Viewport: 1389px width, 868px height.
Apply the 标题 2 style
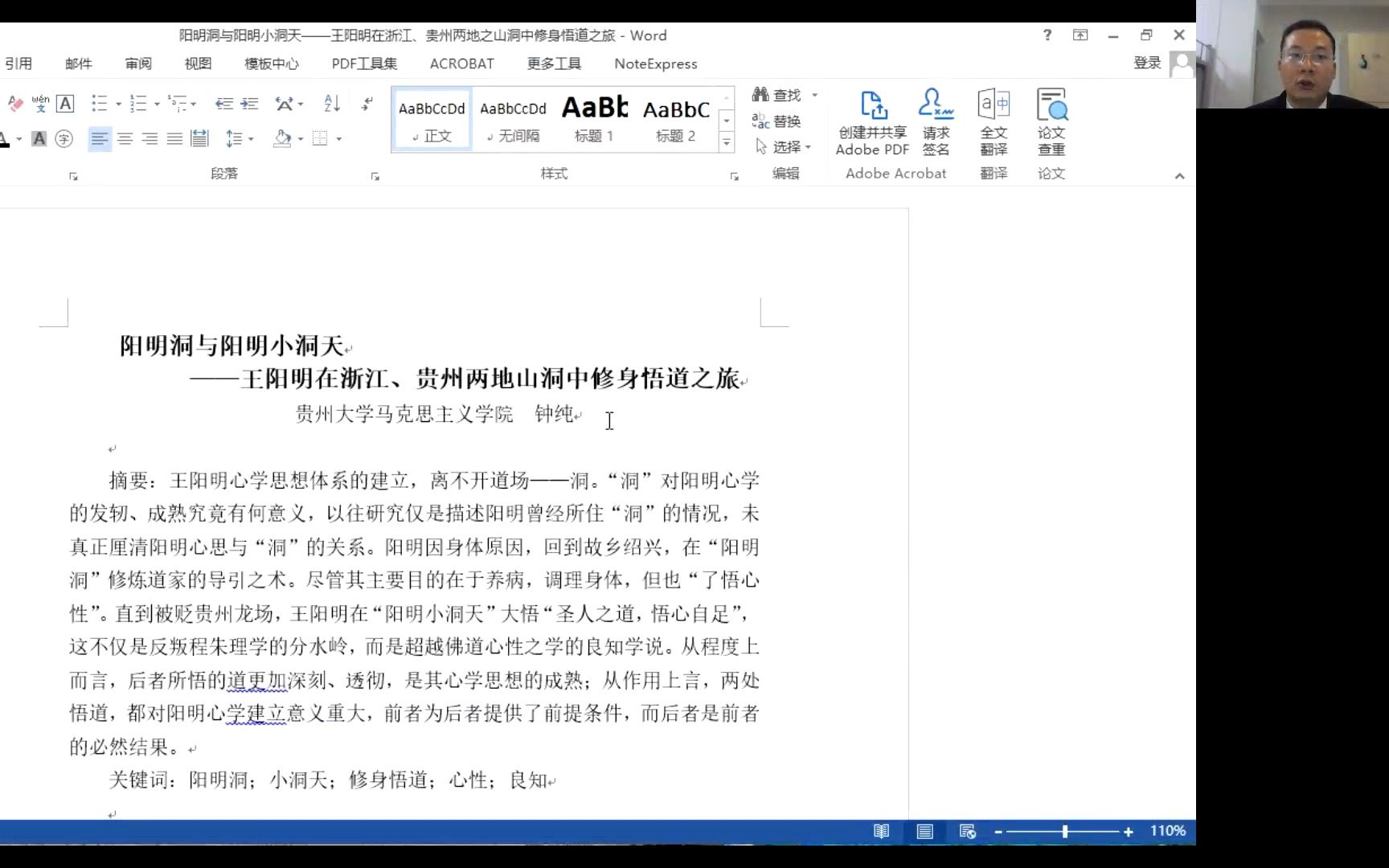(676, 120)
